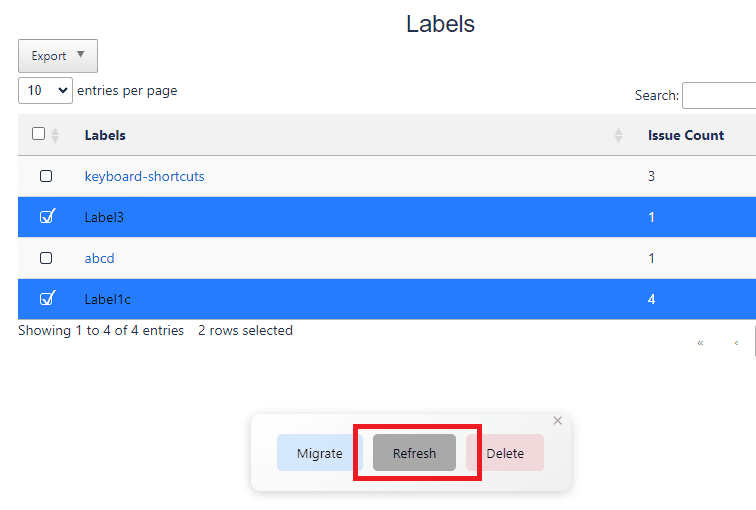This screenshot has height=510, width=756.
Task: Click sort icon beside select-all checkbox
Action: [x=55, y=136]
